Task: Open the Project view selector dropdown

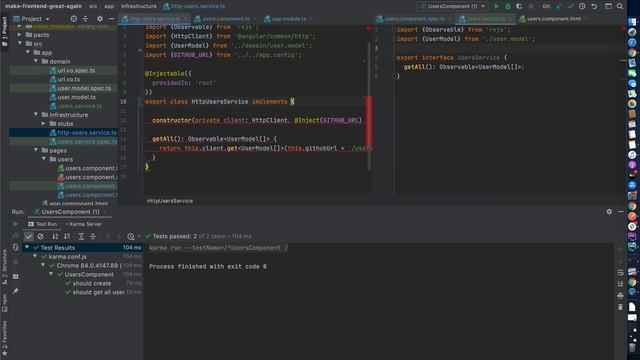Action: click(31, 19)
